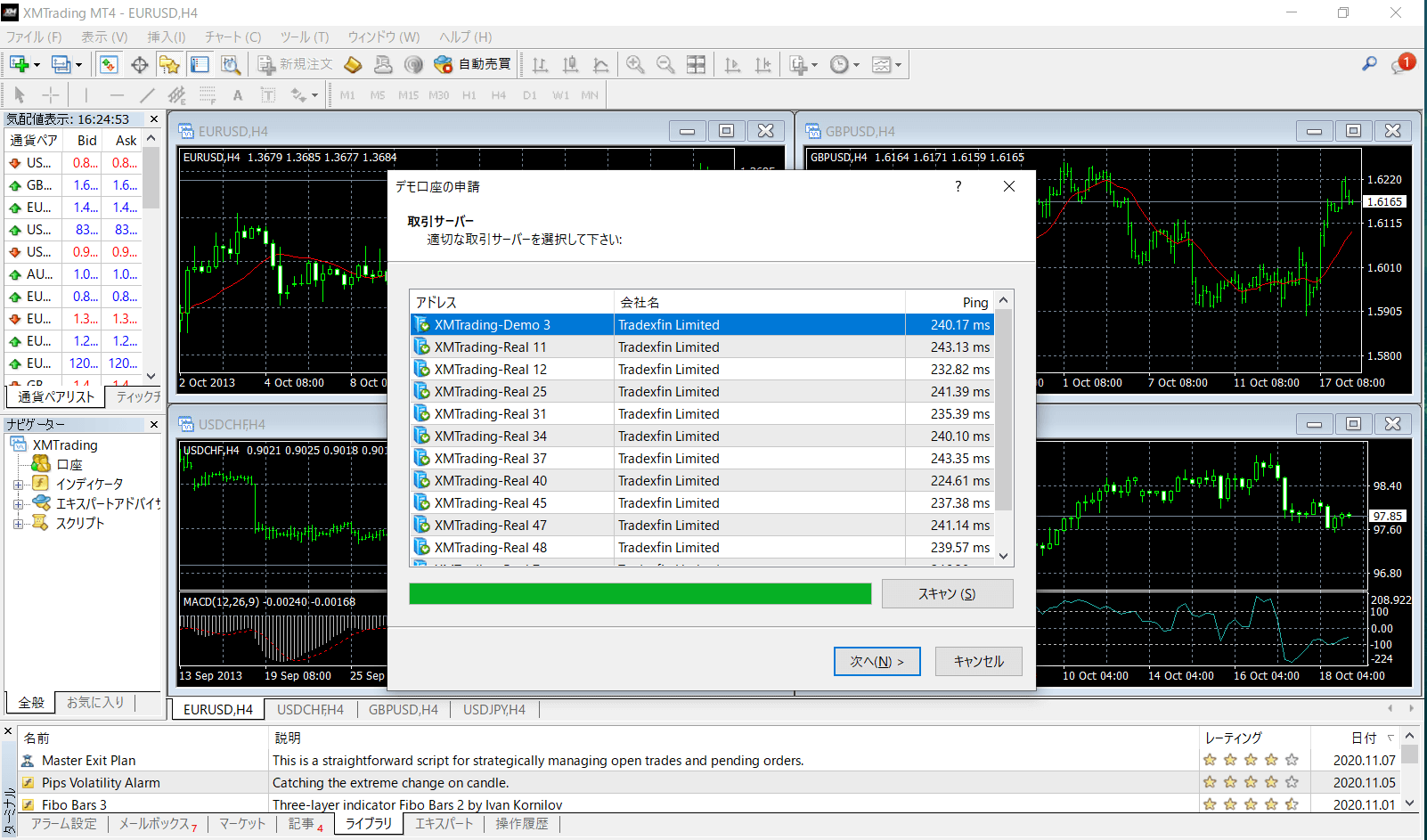Click the zoom in magnifier icon
The image size is (1427, 840).
coord(635,64)
